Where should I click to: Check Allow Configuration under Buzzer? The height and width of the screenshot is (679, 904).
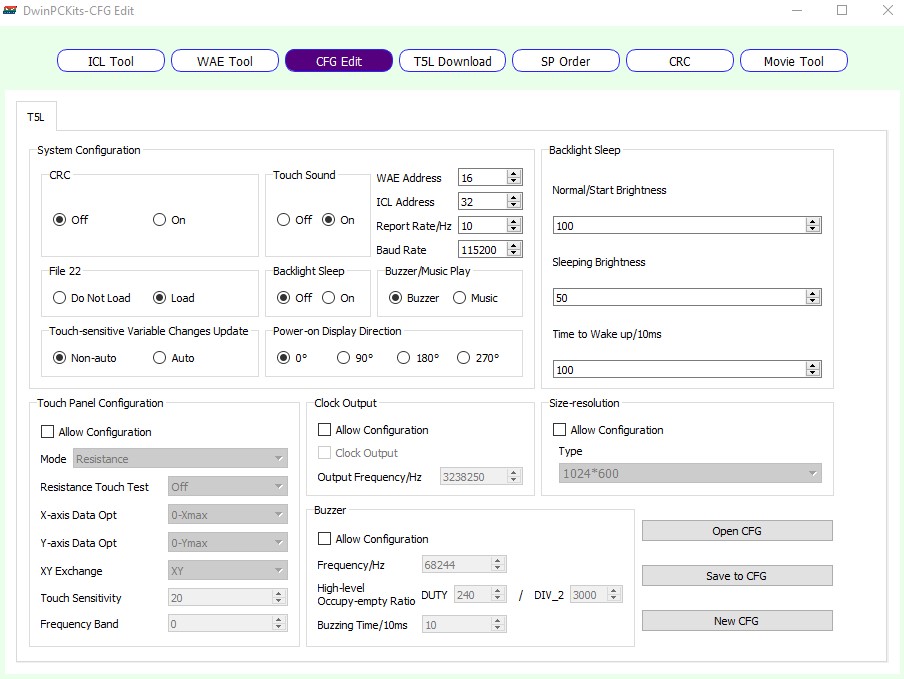point(324,539)
